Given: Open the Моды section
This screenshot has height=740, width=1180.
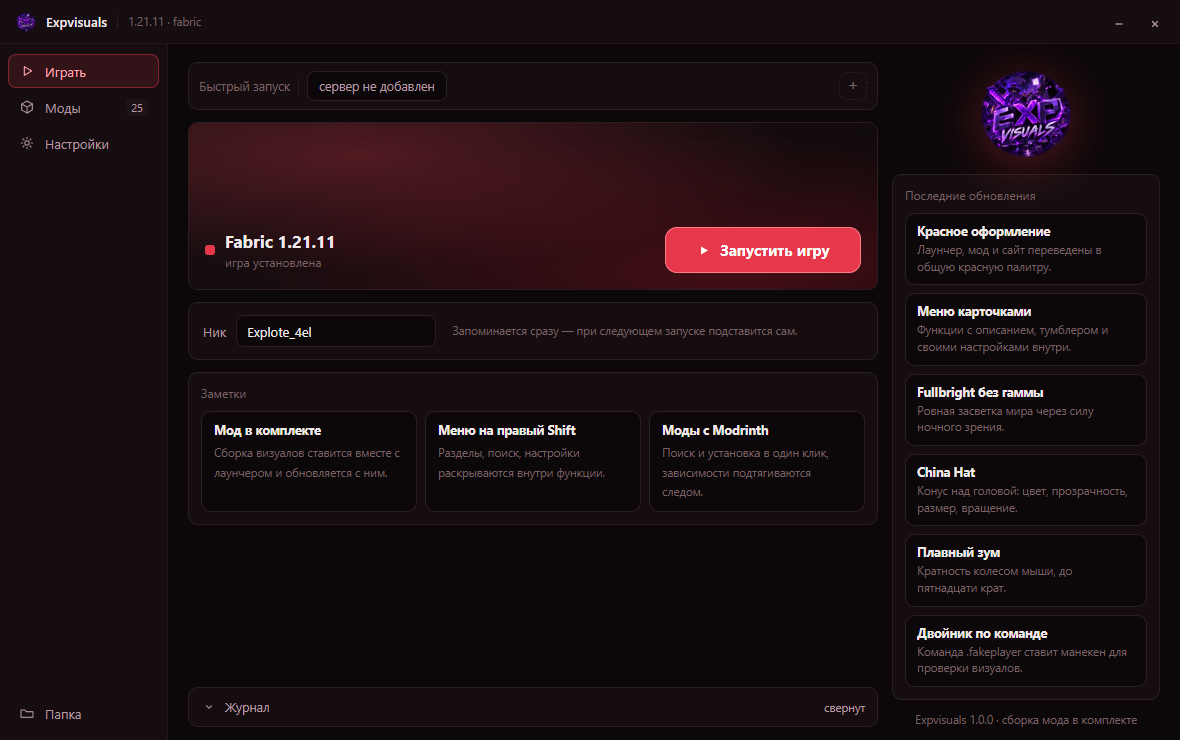Looking at the screenshot, I should click(84, 108).
